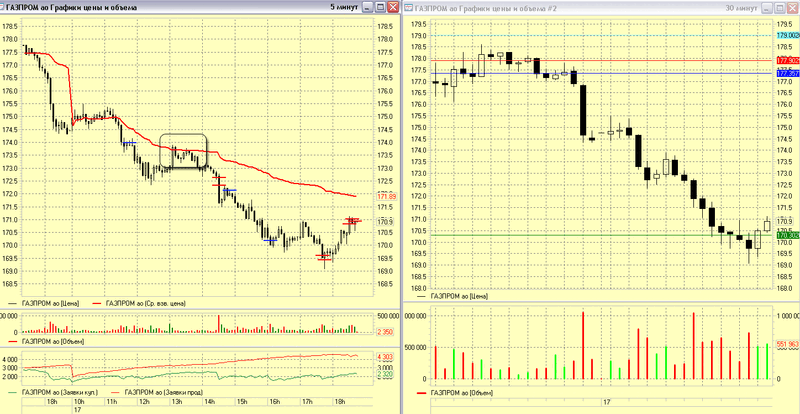Viewport: 800px width, 414px height.
Task: Select legend 'ГАЗПРОМ ао [Объем]' in 5-minute window
Action: [53, 341]
